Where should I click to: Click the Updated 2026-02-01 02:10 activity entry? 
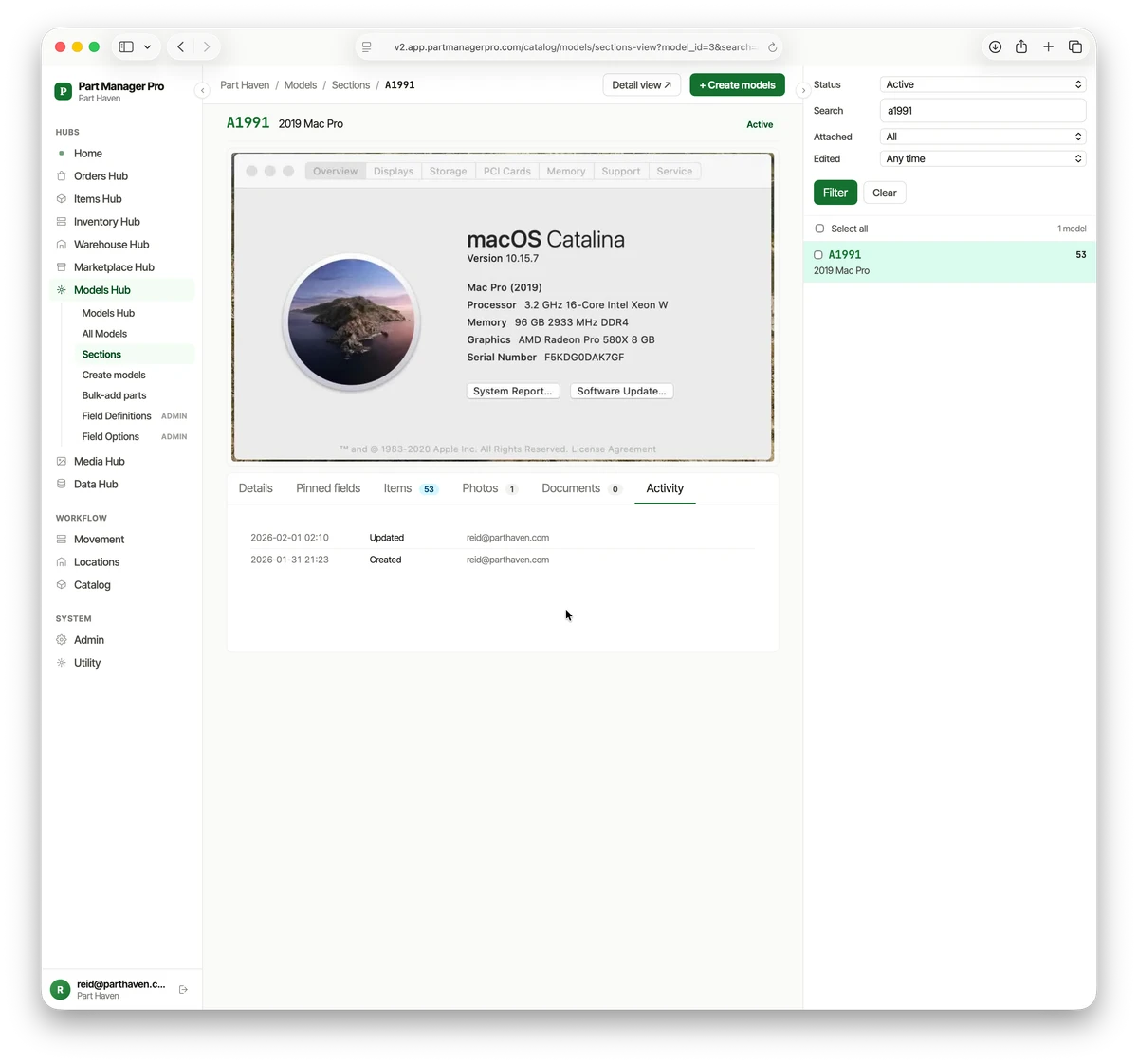point(503,538)
